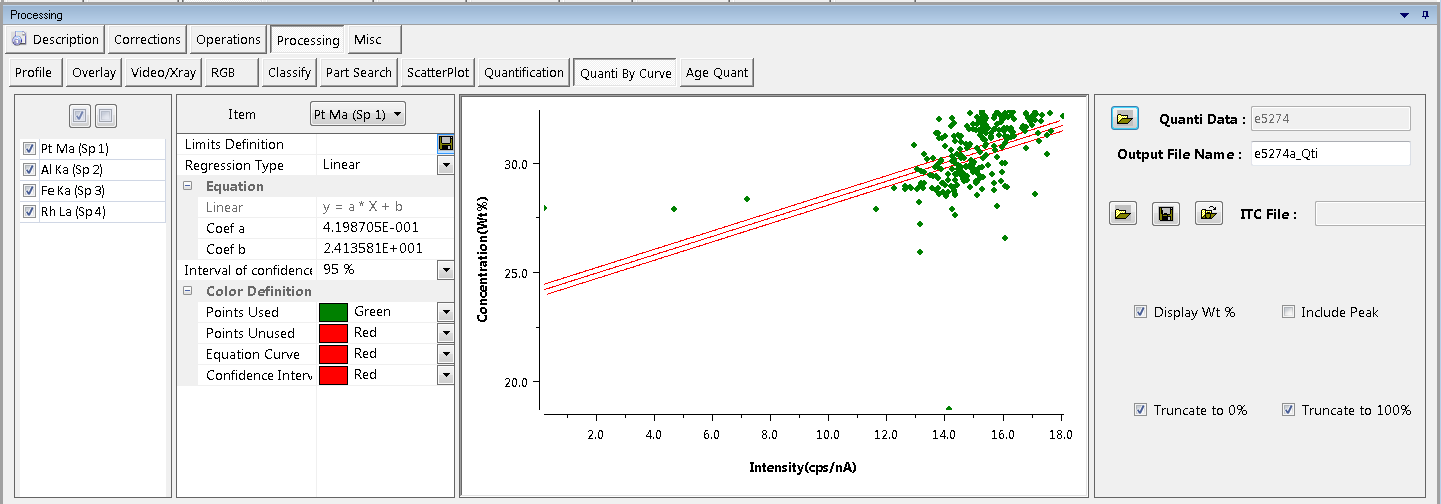The width and height of the screenshot is (1441, 504).
Task: Collapse the Color Definition section
Action: pos(187,292)
